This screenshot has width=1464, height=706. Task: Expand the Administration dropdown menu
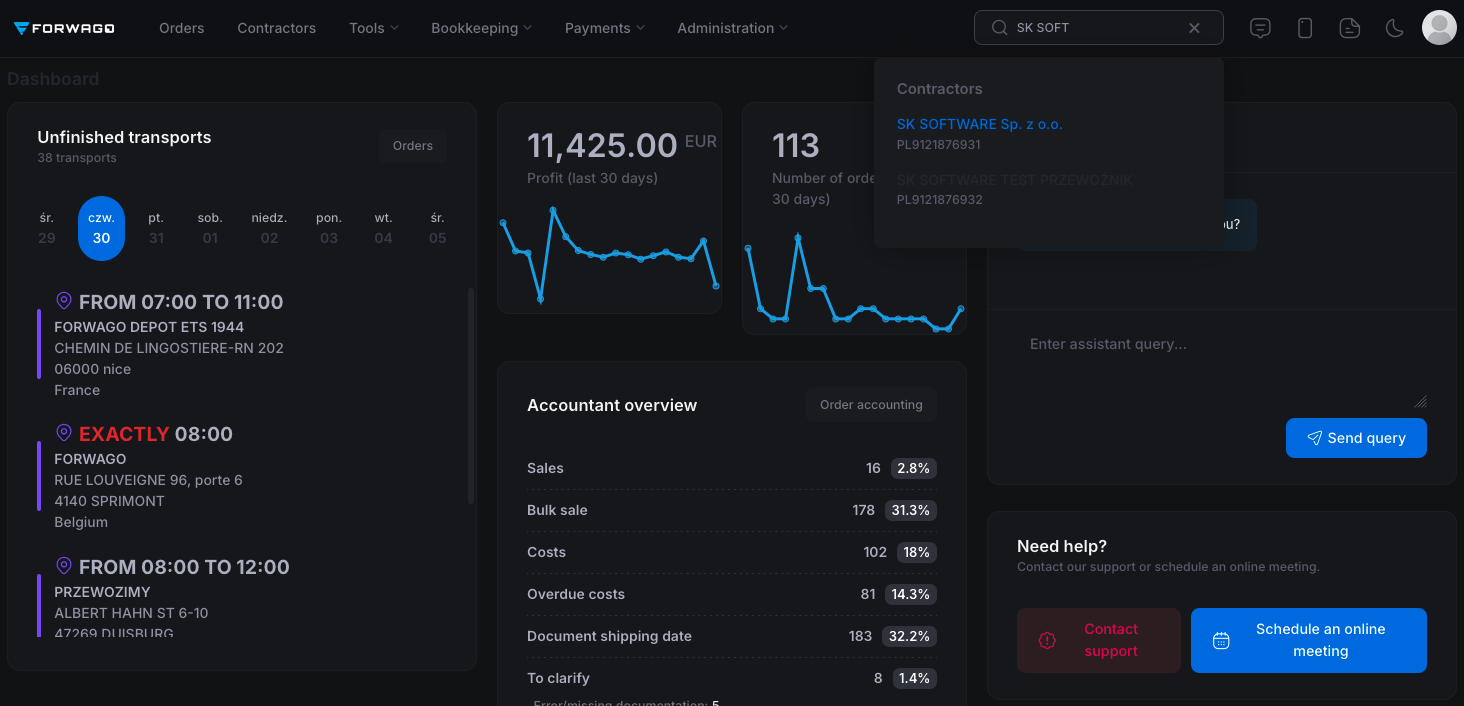pos(732,28)
